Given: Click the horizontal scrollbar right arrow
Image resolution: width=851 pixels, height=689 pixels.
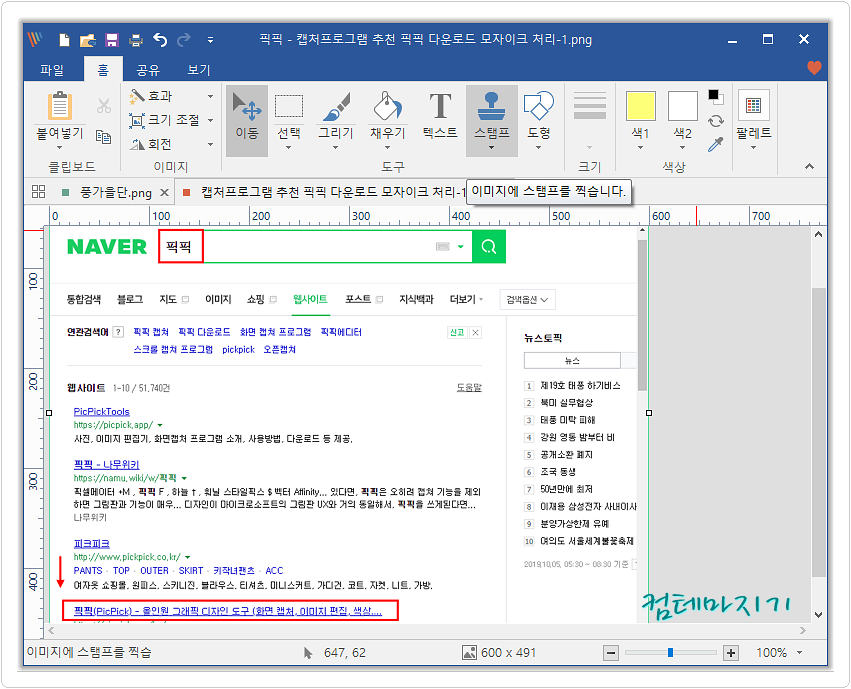Looking at the screenshot, I should [x=803, y=630].
